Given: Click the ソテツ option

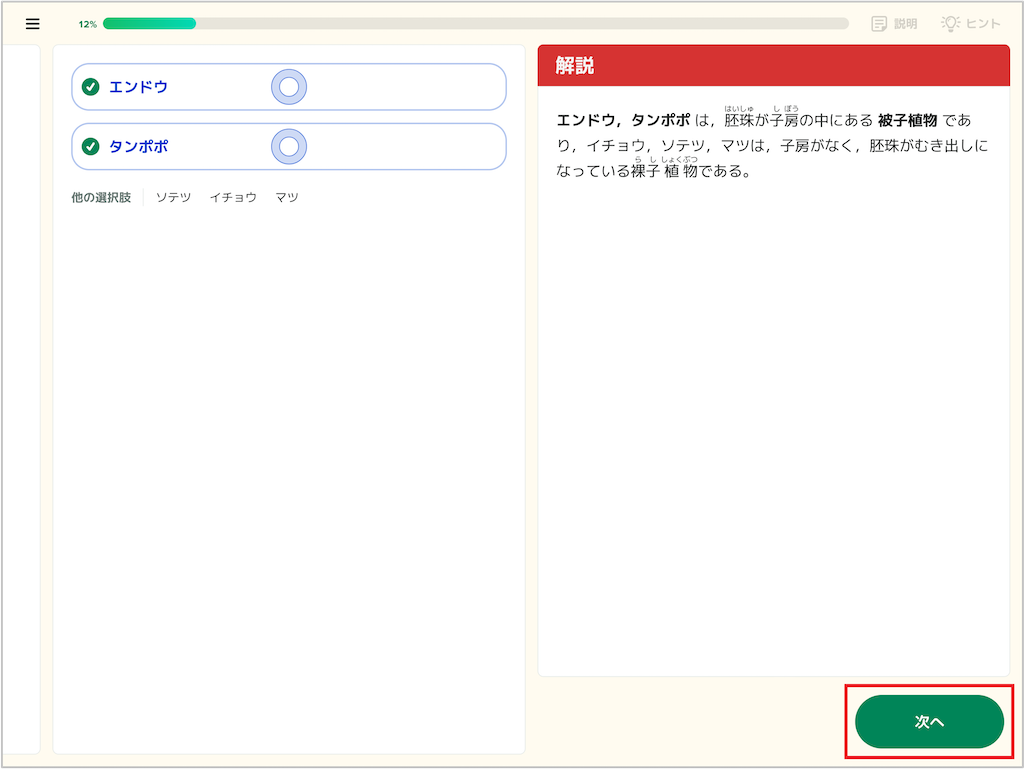Looking at the screenshot, I should [x=173, y=197].
